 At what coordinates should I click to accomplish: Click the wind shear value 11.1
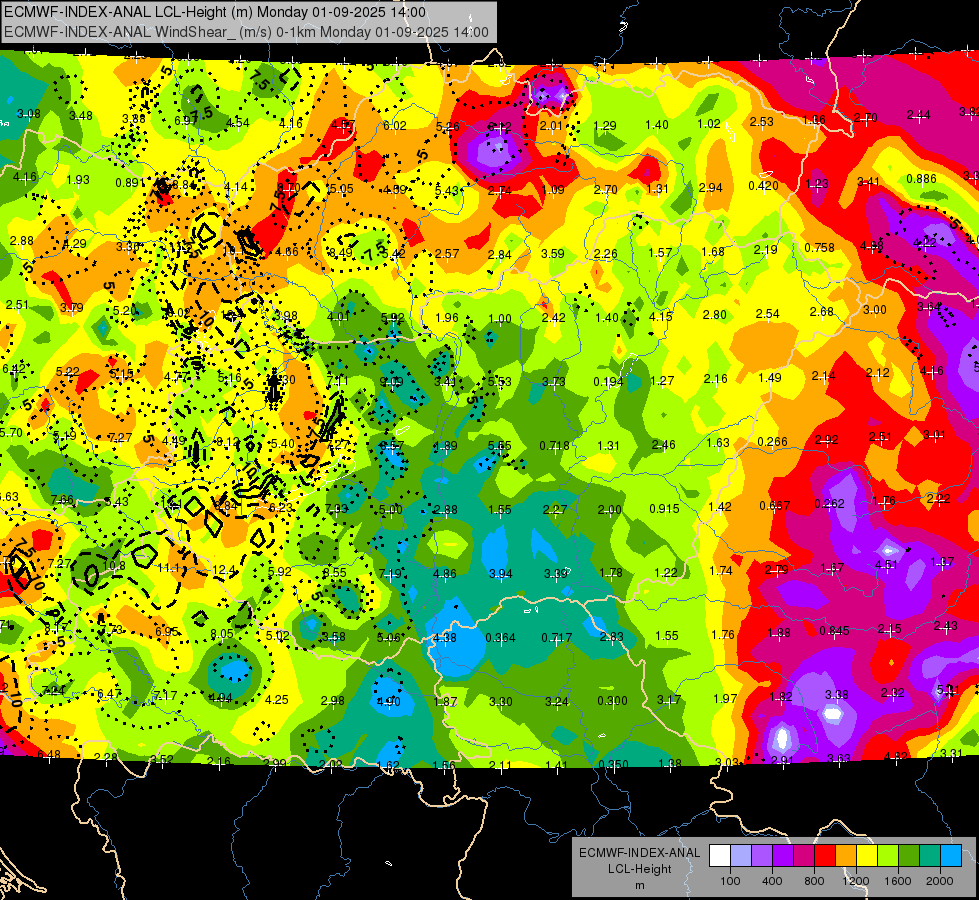click(169, 568)
